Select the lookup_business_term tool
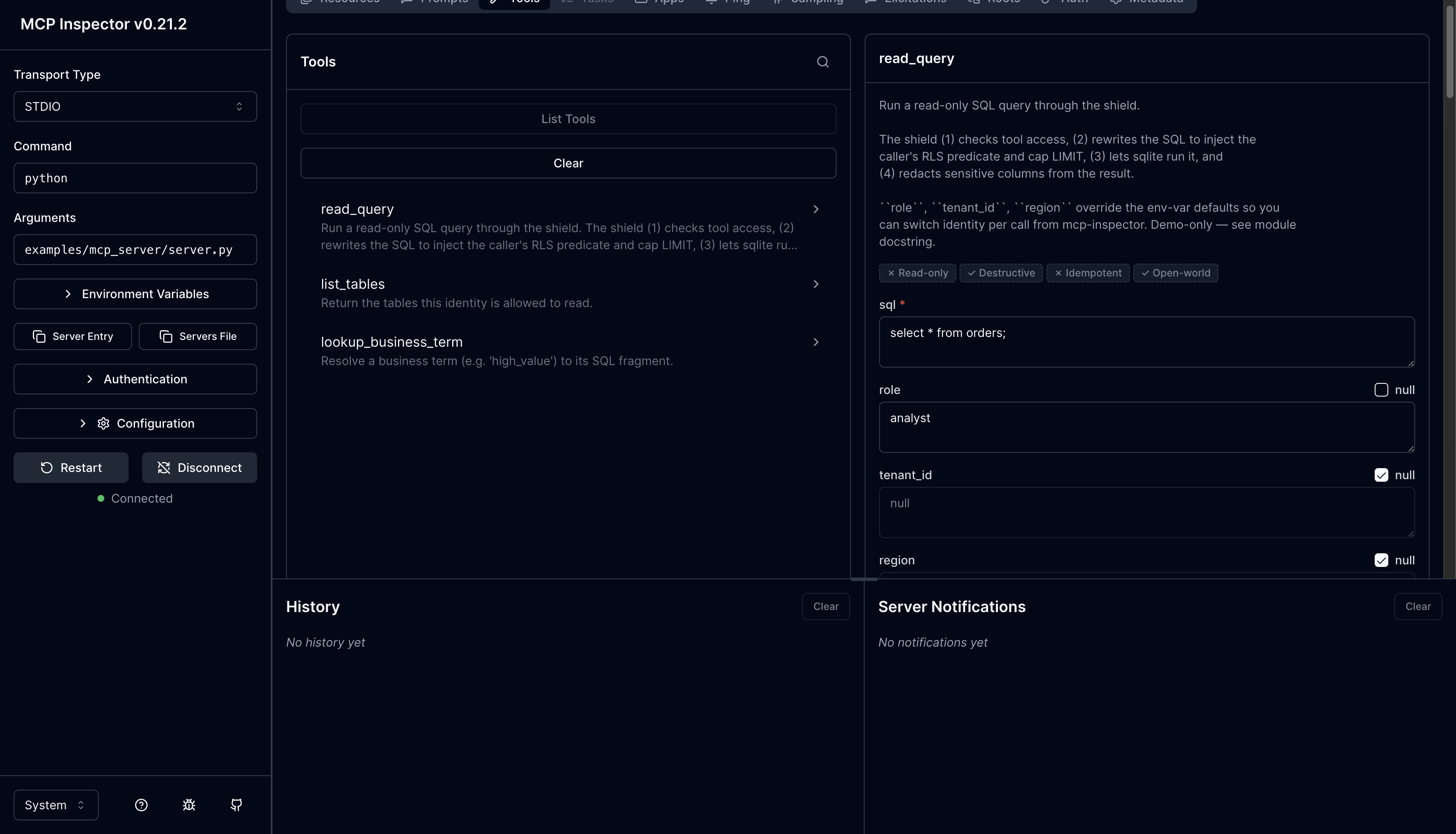The height and width of the screenshot is (834, 1456). coord(568,351)
